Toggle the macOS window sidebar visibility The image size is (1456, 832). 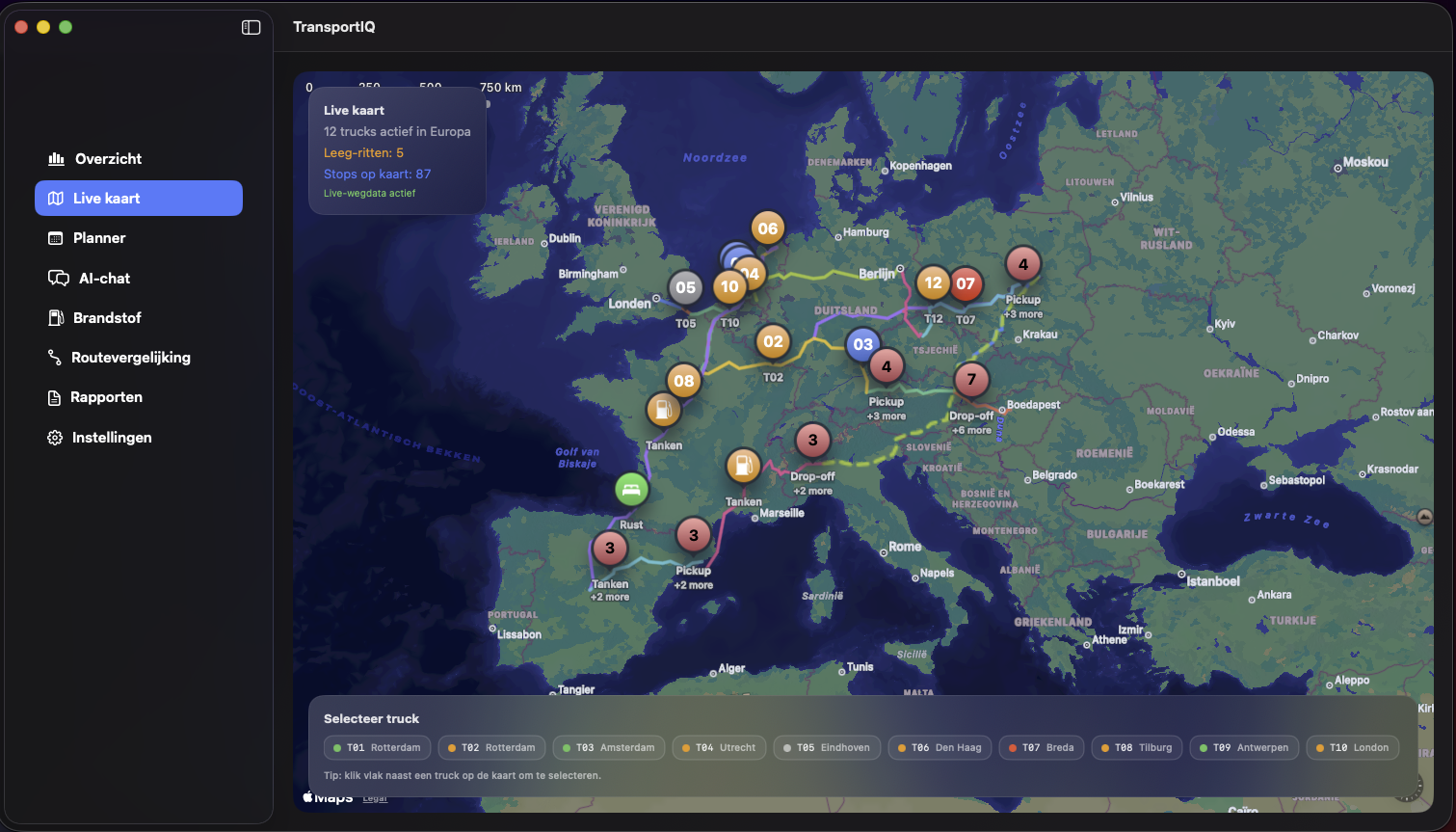tap(251, 27)
